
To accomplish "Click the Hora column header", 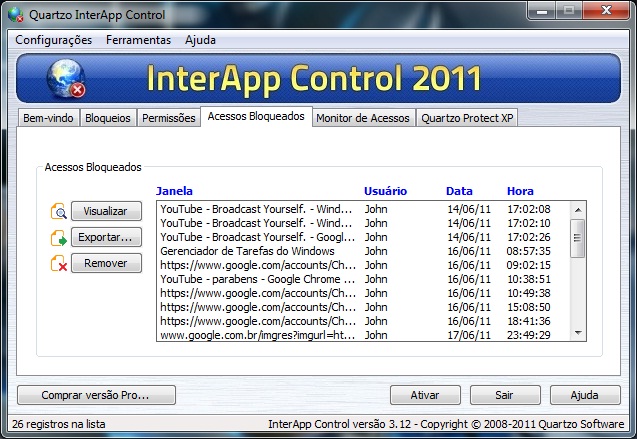I will point(520,191).
